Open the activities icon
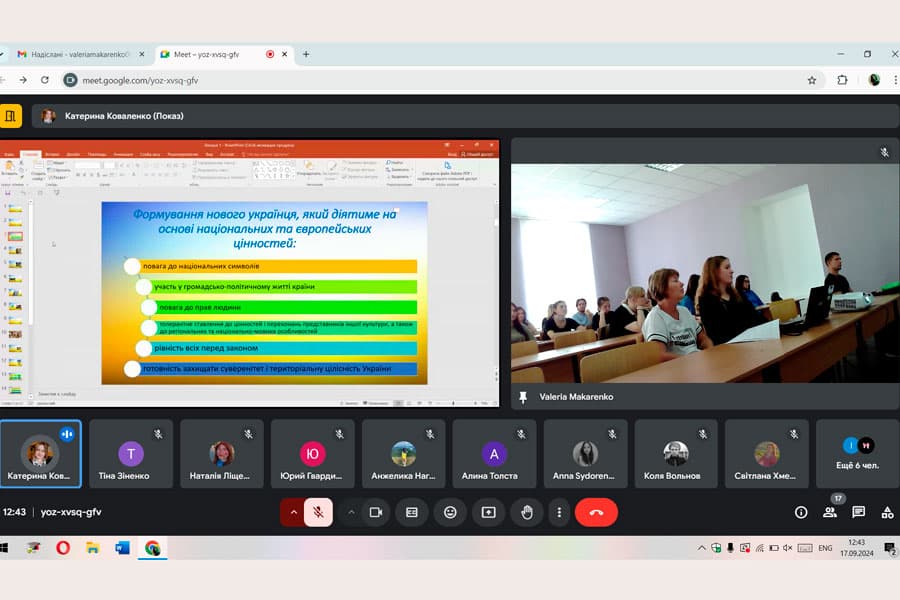Screen dimensions: 900x600 [x=887, y=512]
